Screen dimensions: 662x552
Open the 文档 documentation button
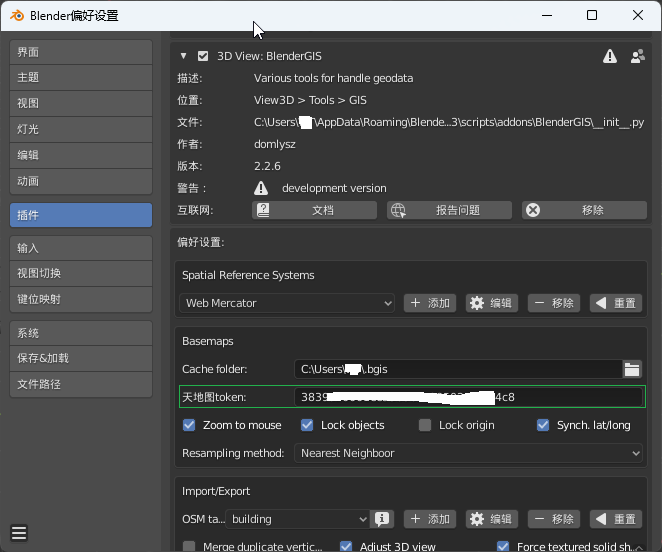point(314,210)
